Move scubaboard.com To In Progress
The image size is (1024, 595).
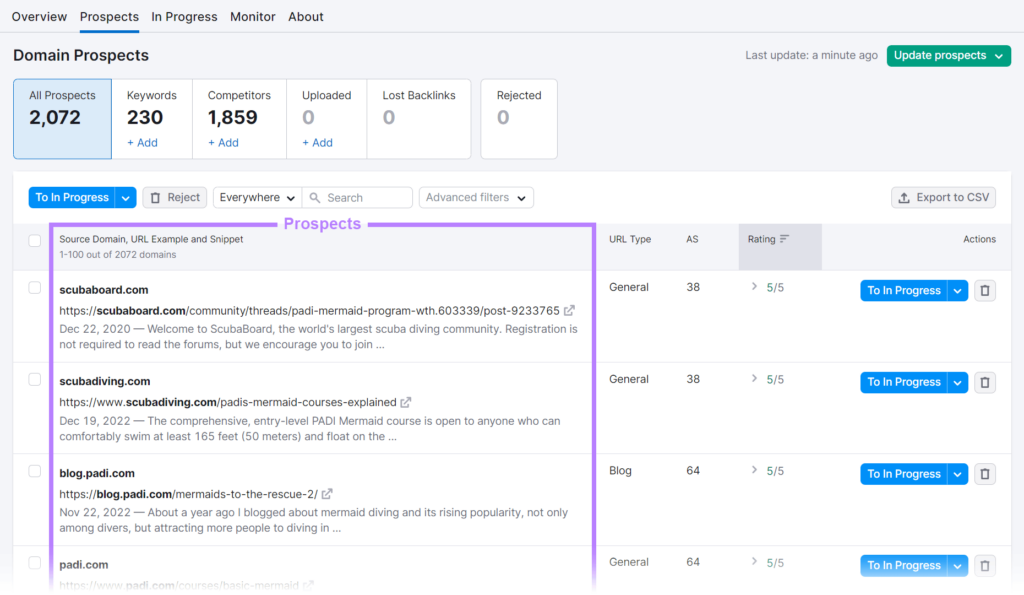point(904,291)
